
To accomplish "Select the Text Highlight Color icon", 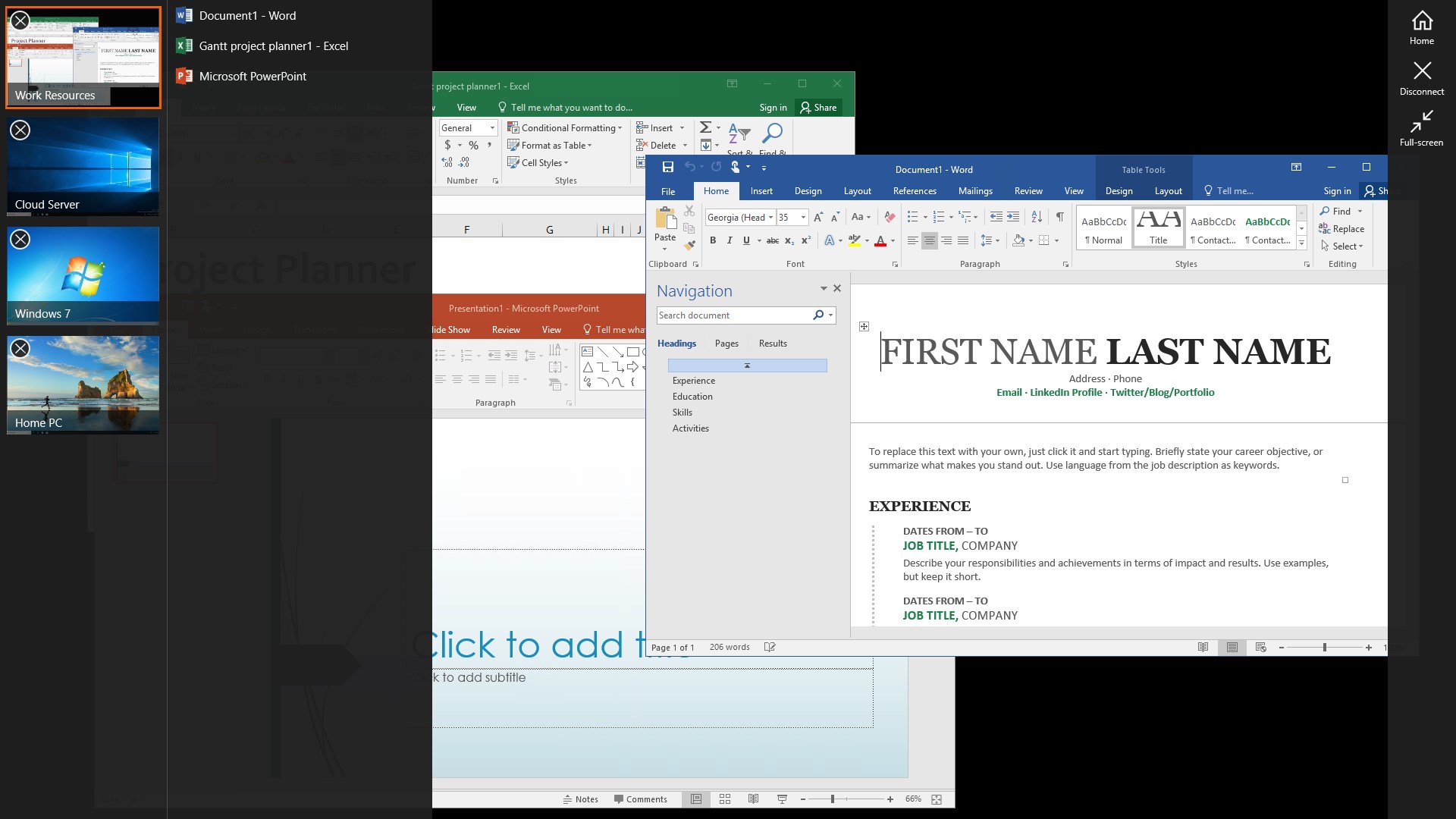I will point(856,240).
